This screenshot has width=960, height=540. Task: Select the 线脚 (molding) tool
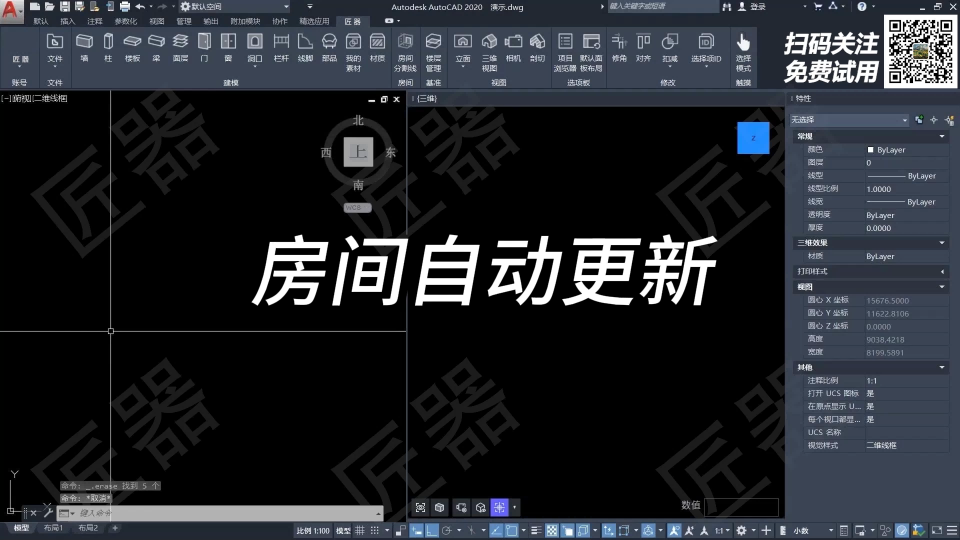click(305, 47)
